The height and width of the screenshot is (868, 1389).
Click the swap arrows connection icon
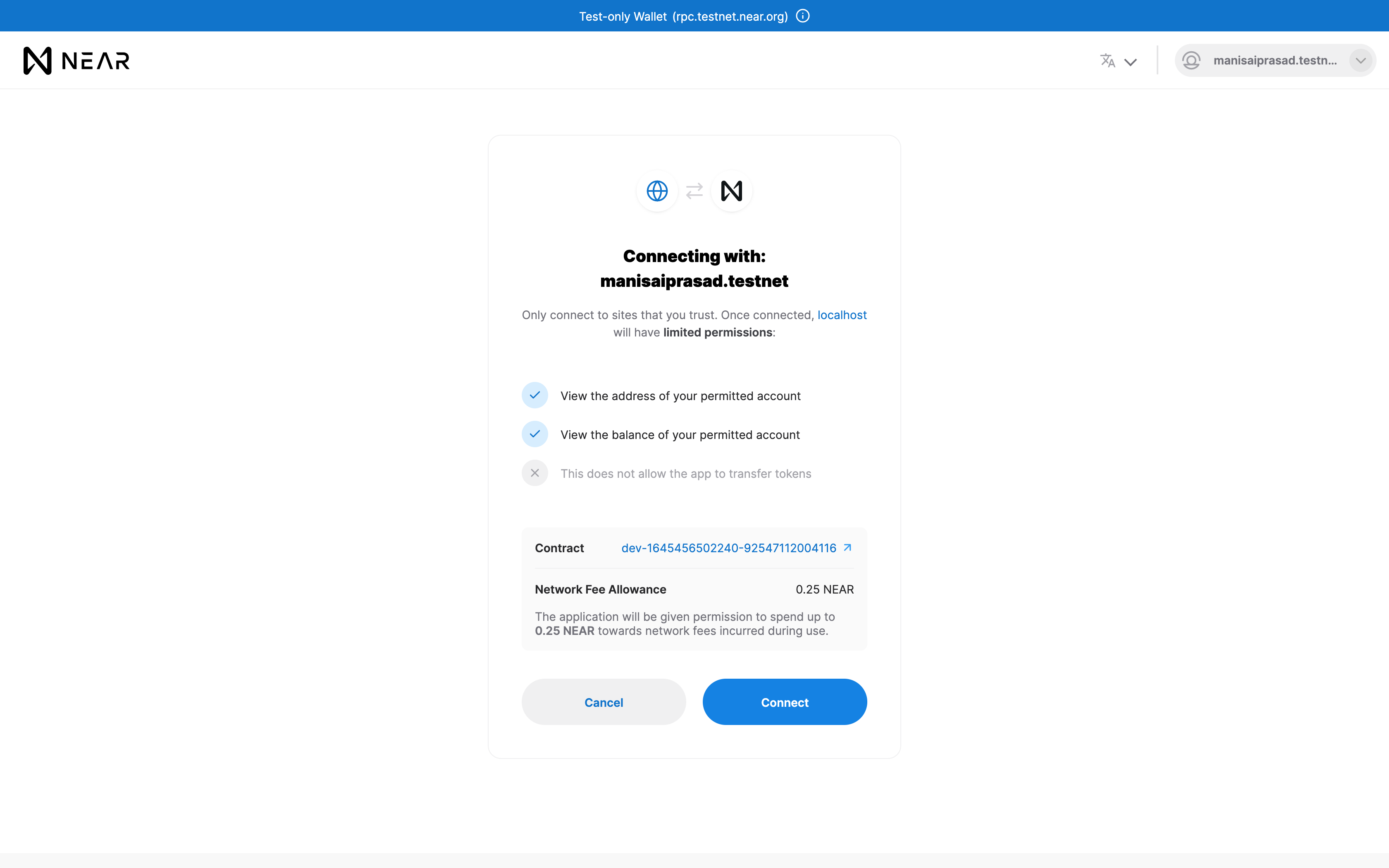tap(694, 191)
